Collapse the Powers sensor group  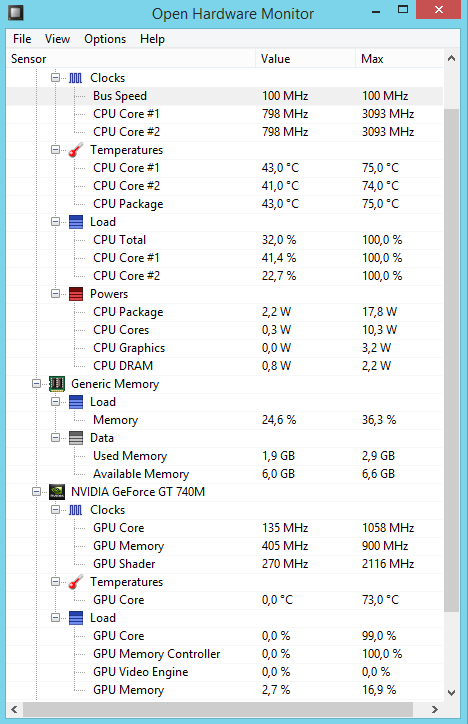point(55,294)
